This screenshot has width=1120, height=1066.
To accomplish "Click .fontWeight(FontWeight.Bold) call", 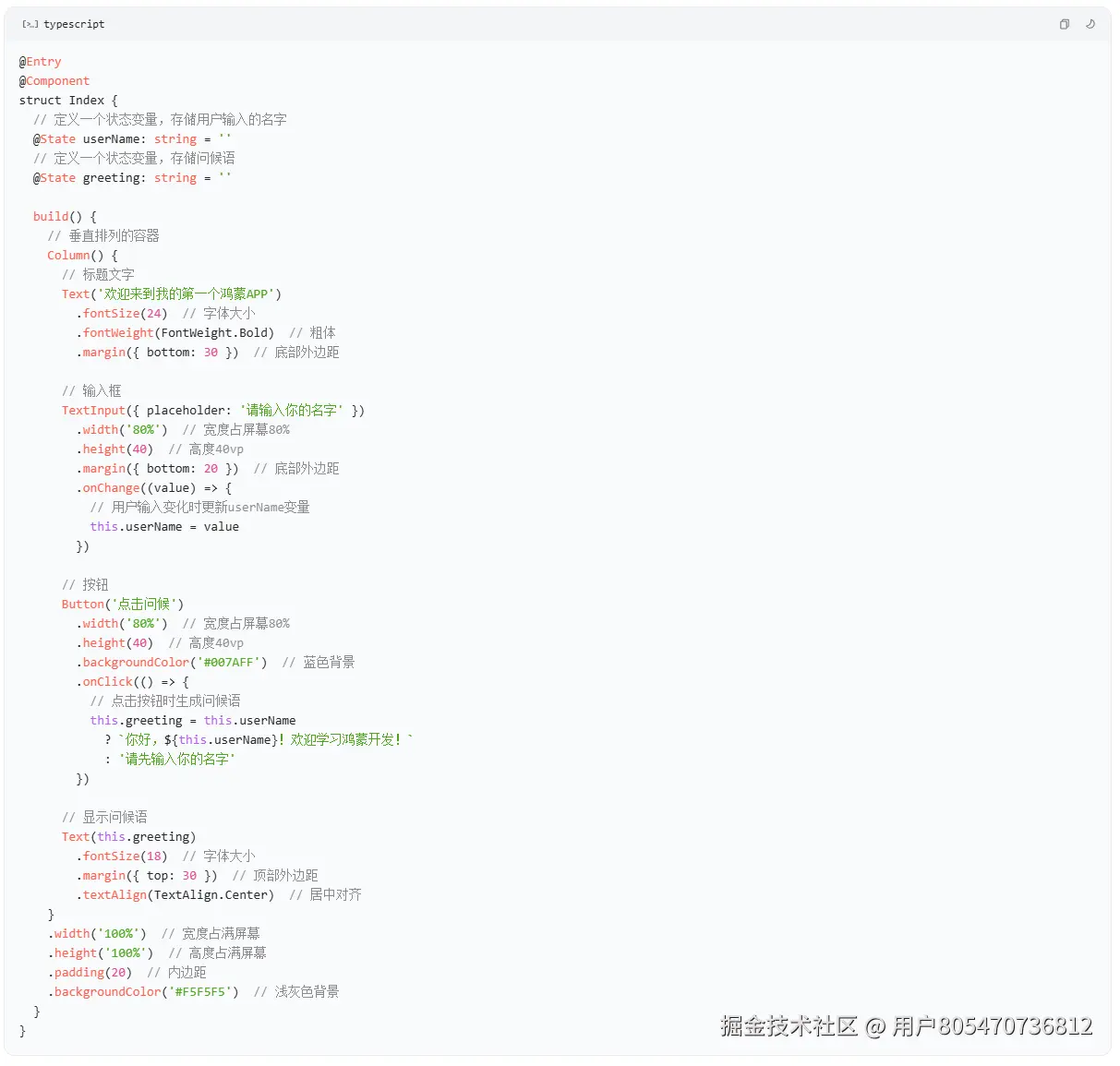I will pos(175,333).
